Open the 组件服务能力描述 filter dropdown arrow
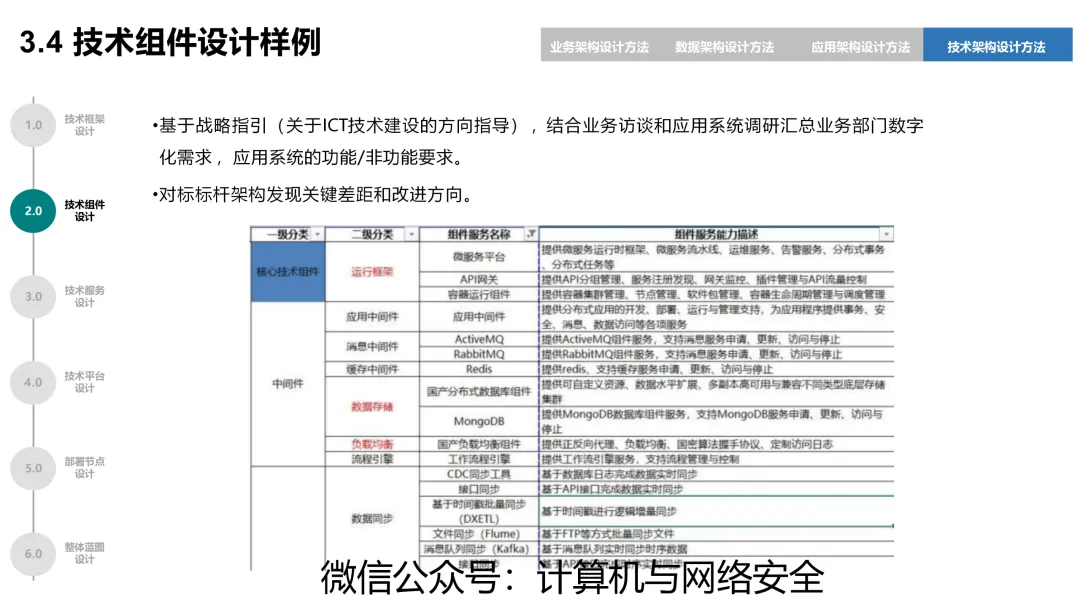This screenshot has height=608, width=1080. [886, 234]
